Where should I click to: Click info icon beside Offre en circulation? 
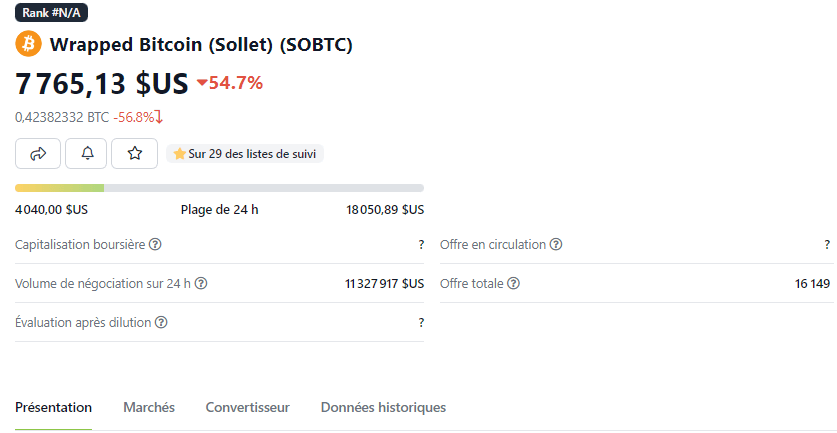pos(556,244)
